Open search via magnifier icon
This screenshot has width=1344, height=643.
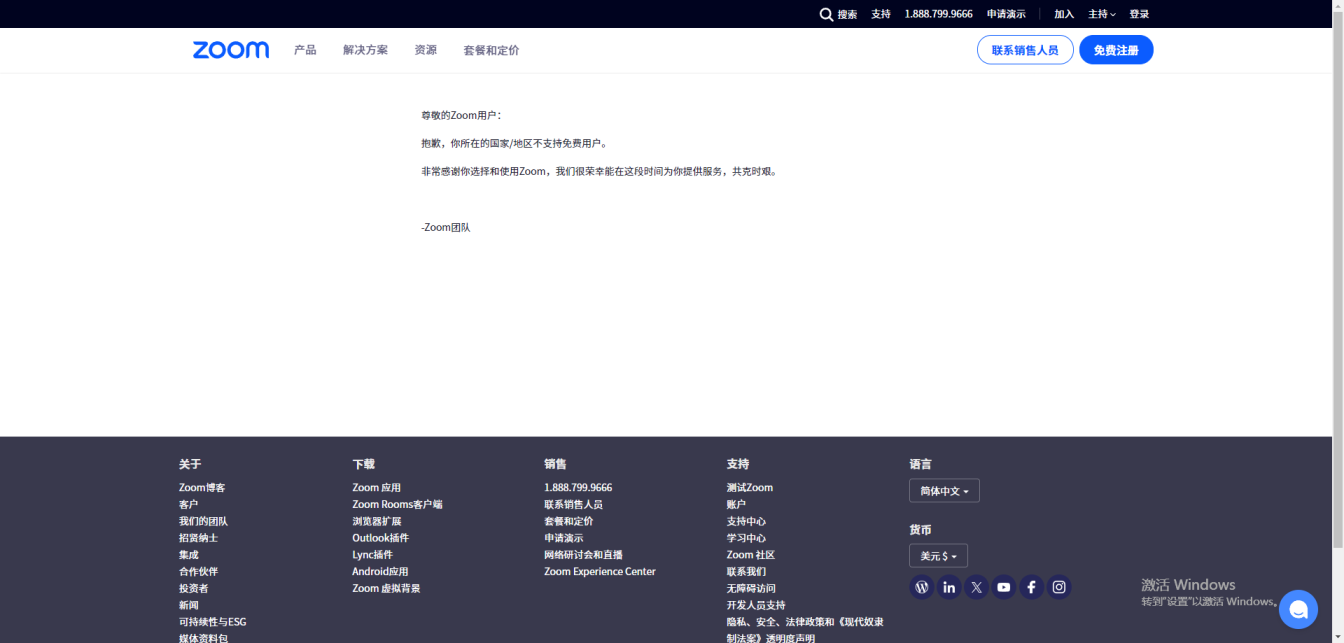tap(826, 14)
